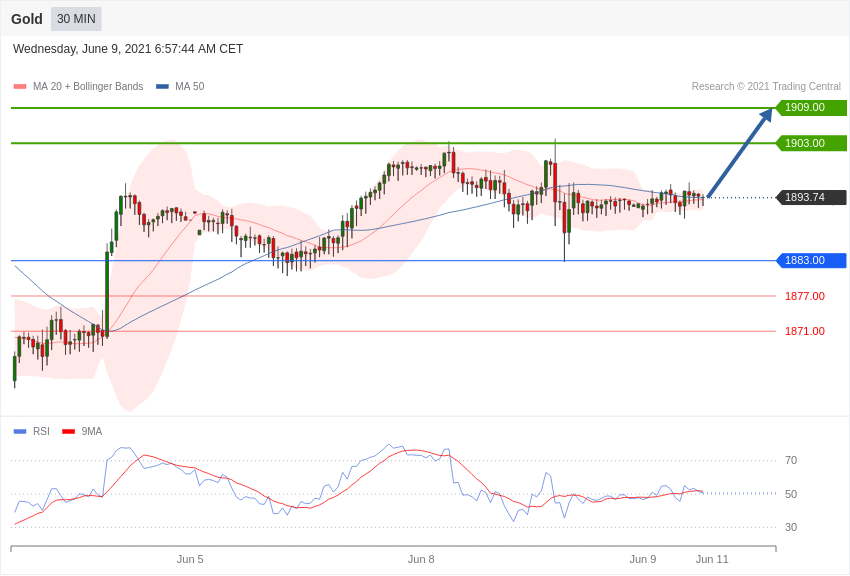Click the pink MA 20 Bollinger Bands swatch

point(20,87)
